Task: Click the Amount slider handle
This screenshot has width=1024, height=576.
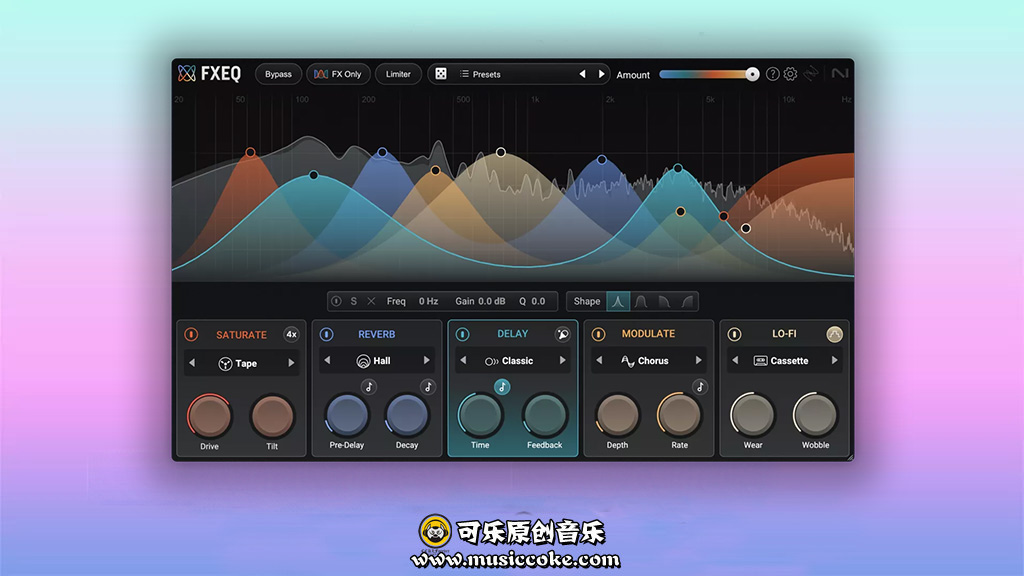Action: point(752,74)
